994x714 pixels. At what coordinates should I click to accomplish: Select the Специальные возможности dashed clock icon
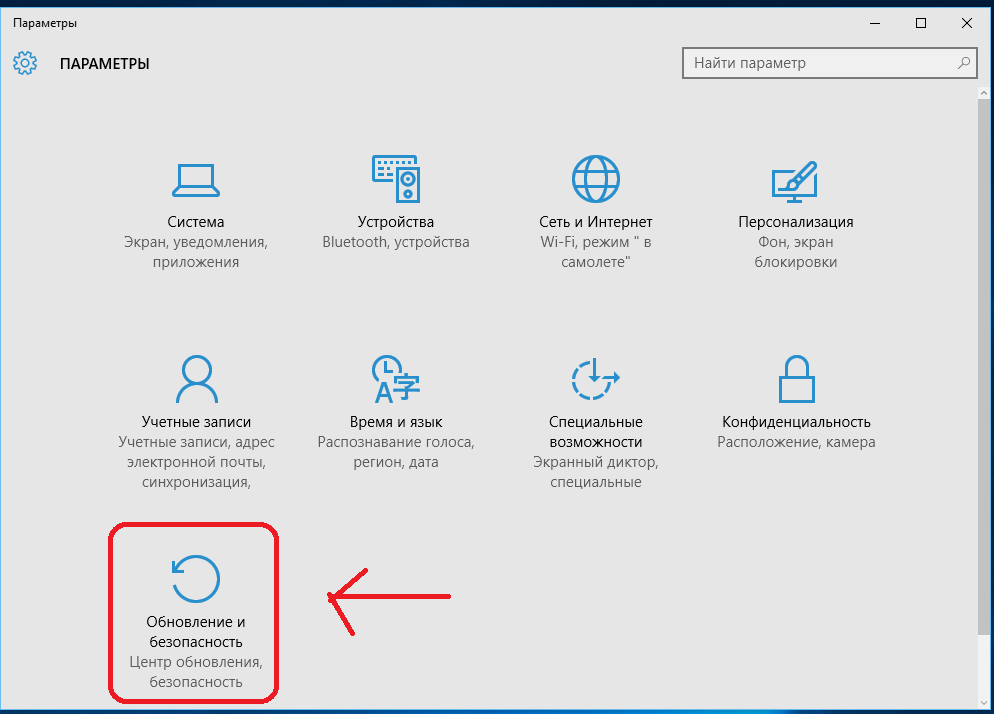(x=596, y=379)
